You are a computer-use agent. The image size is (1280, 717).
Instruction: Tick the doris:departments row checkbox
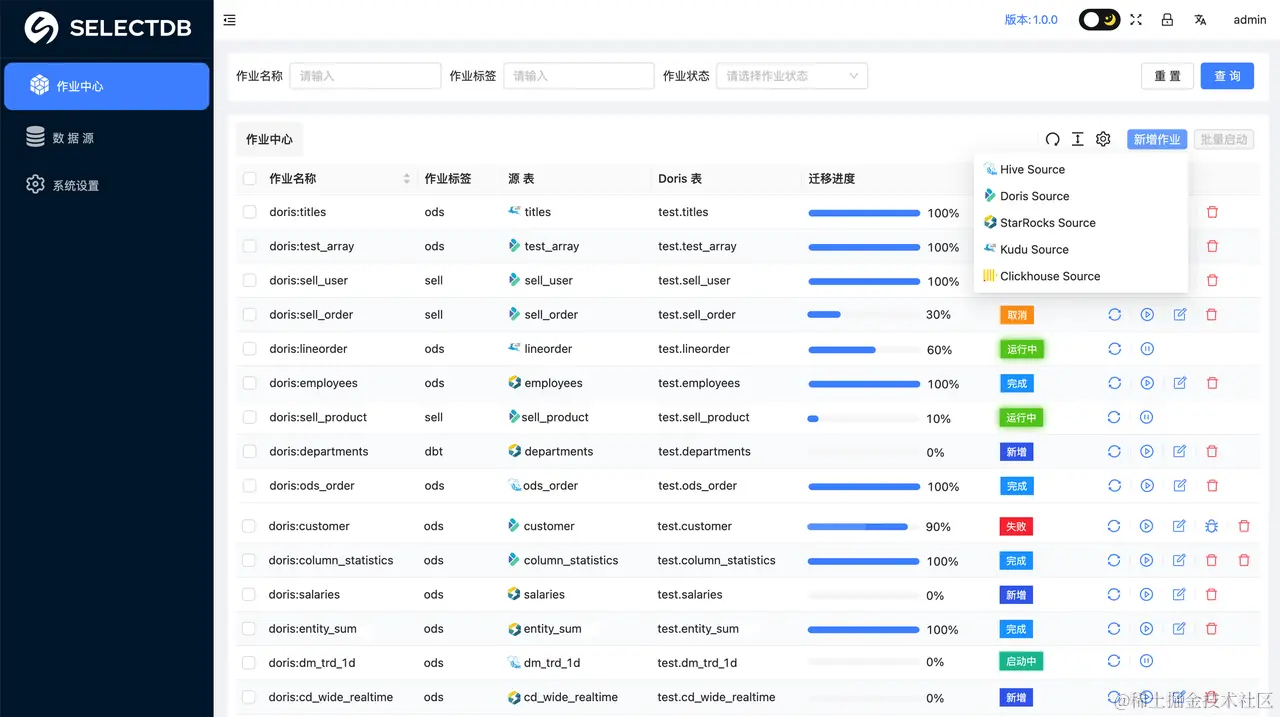click(x=249, y=452)
